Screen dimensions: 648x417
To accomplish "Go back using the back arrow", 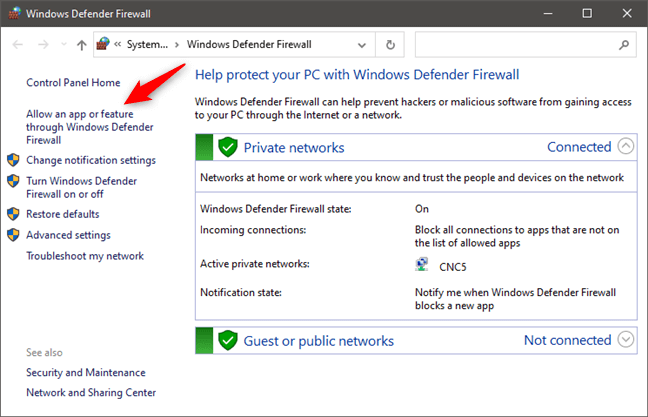I will click(x=17, y=44).
